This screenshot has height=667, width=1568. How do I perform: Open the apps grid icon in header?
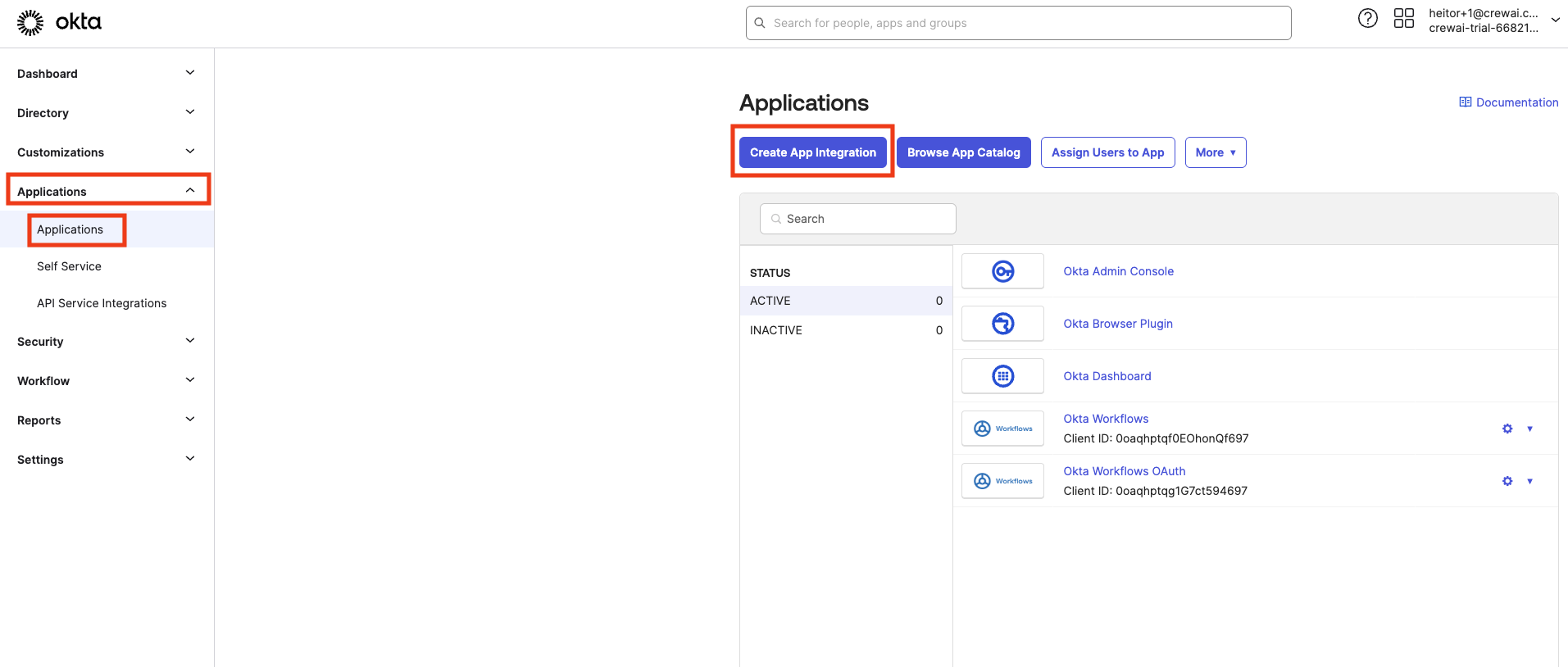click(1404, 18)
